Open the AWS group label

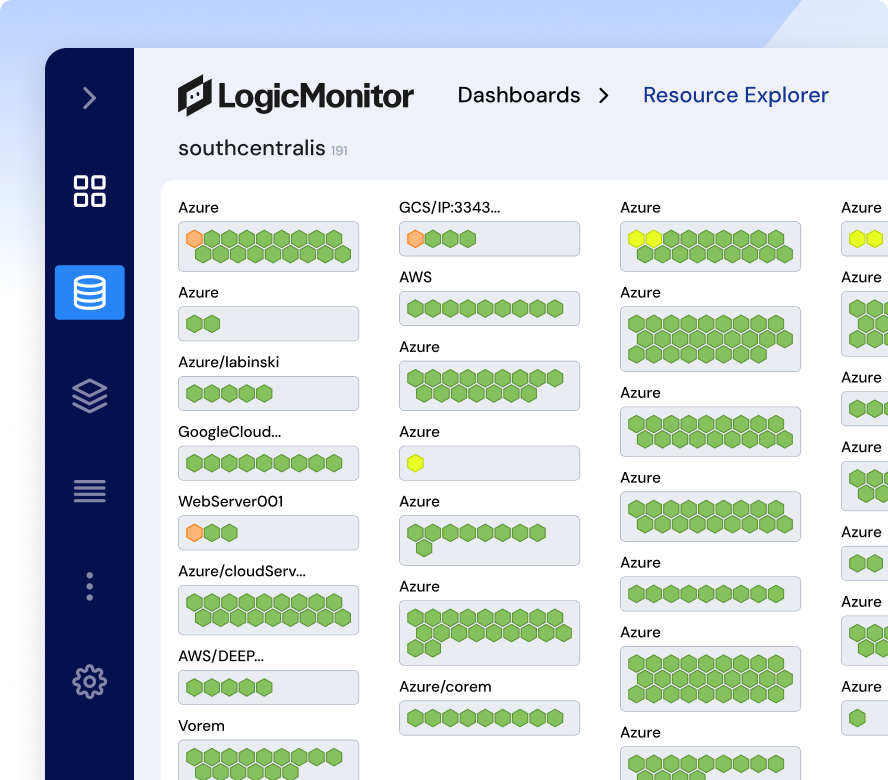pos(416,278)
